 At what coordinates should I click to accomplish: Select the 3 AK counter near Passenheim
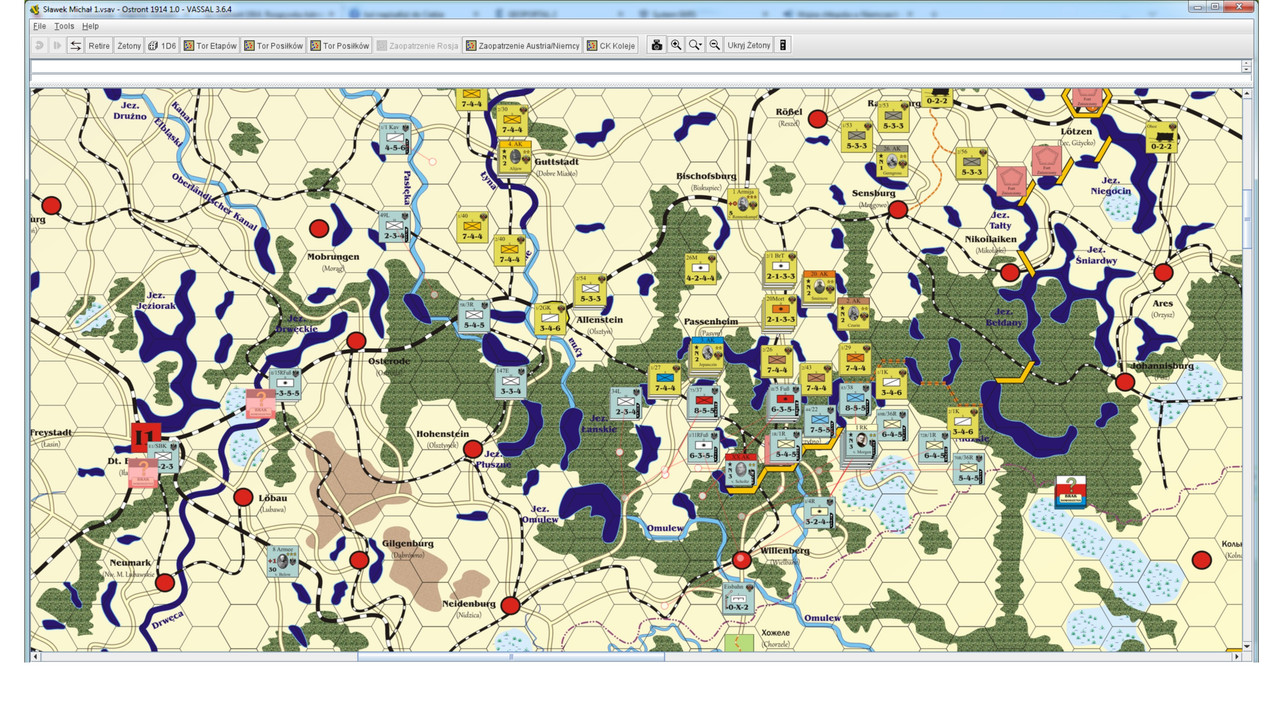pyautogui.click(x=708, y=353)
